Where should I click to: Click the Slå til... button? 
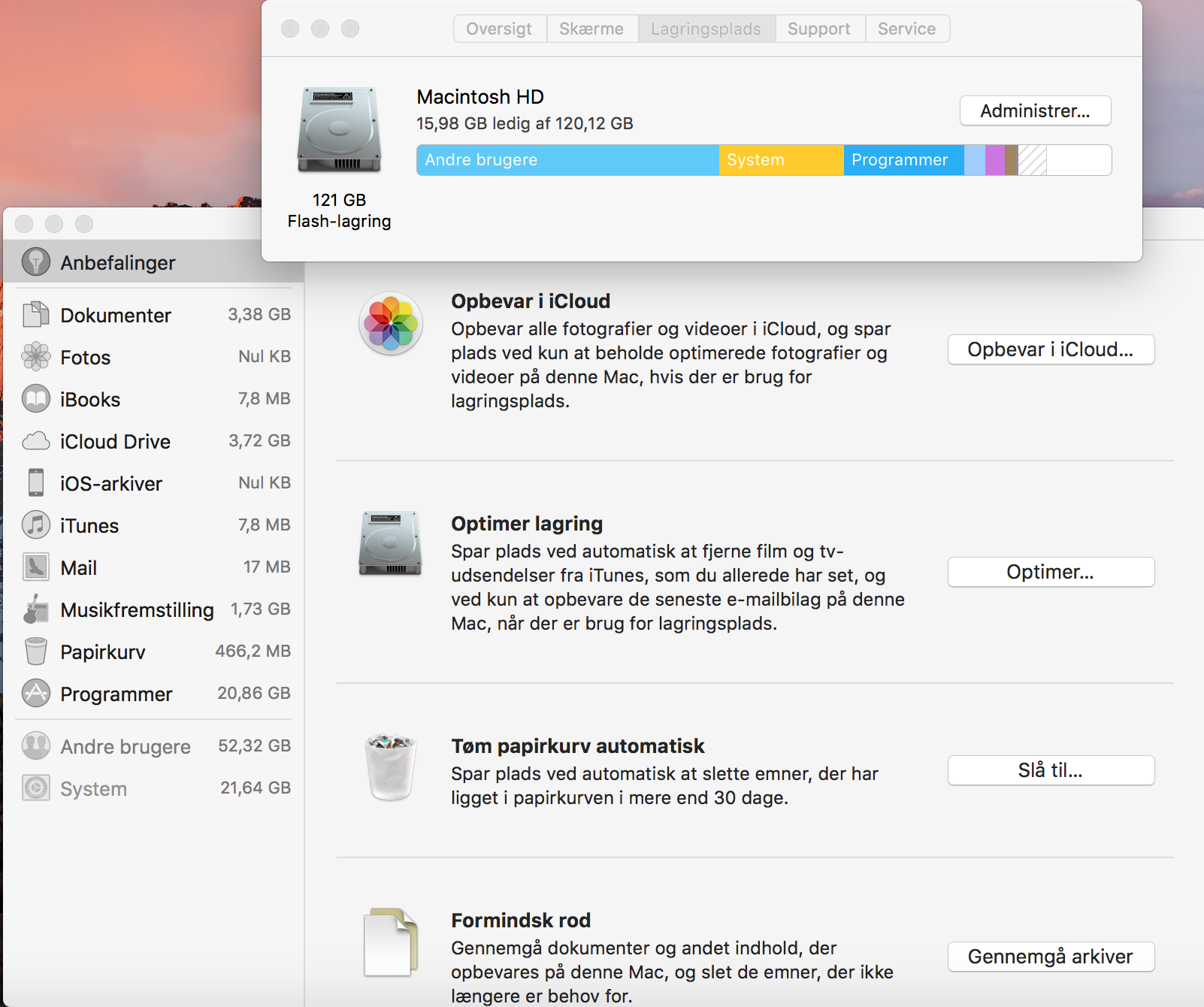(x=1051, y=770)
